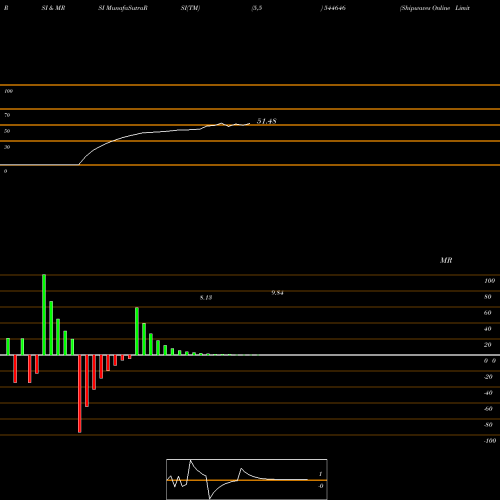500x500 pixels.
Task: Click the 51.48 RSI value label
Action: point(266,121)
